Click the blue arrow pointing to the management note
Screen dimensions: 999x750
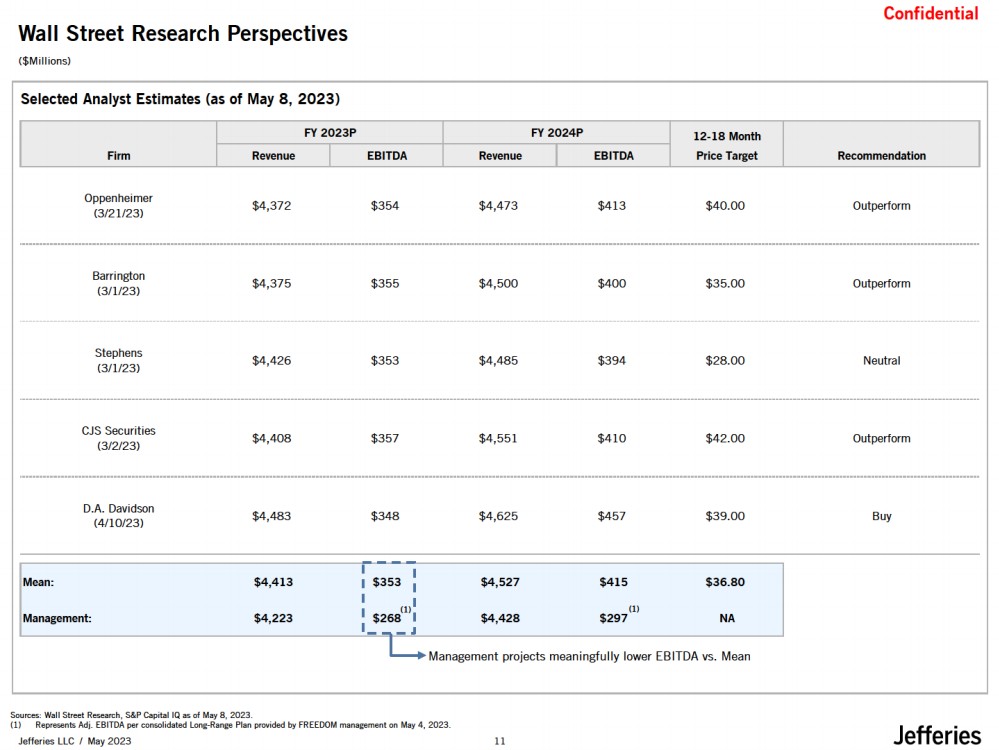(405, 654)
